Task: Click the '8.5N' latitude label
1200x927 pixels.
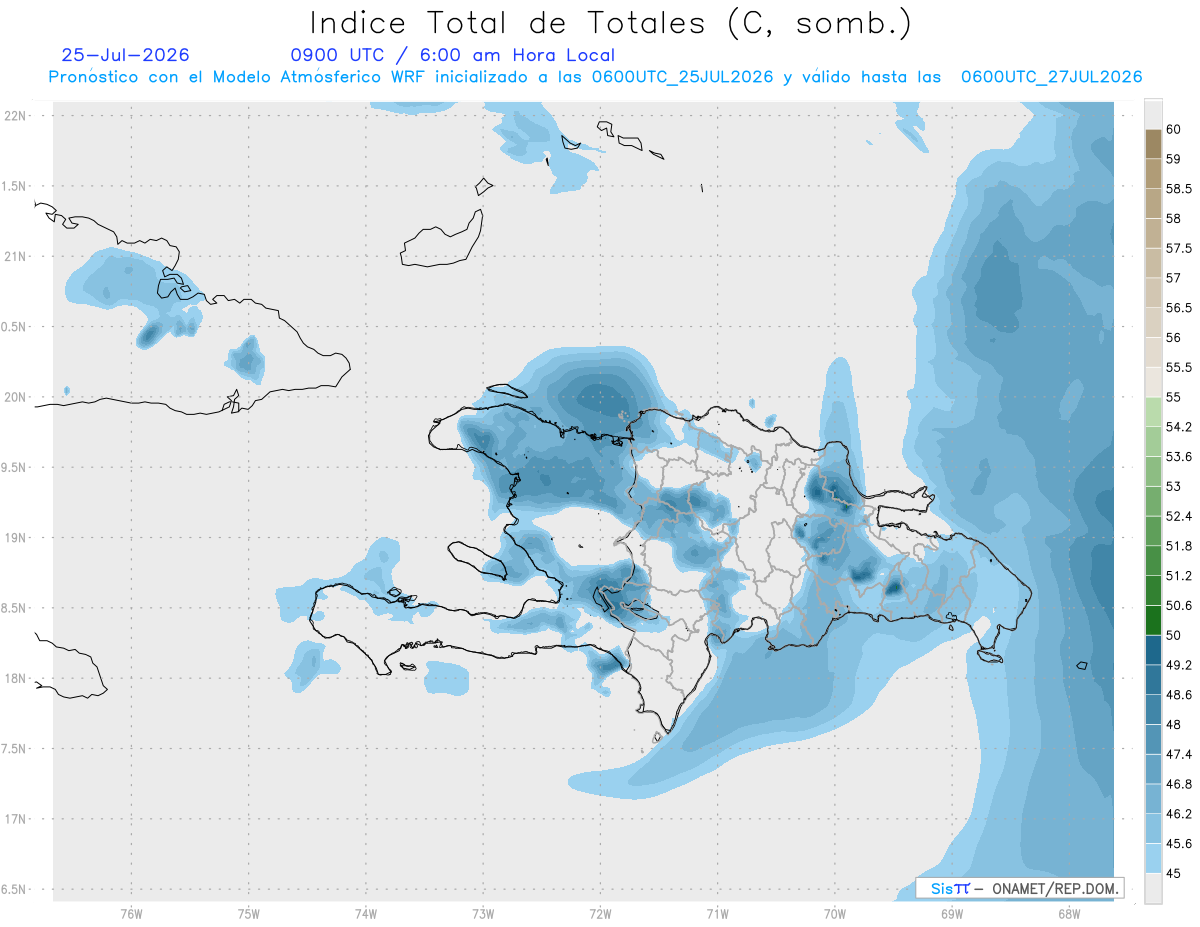Action: (15, 608)
